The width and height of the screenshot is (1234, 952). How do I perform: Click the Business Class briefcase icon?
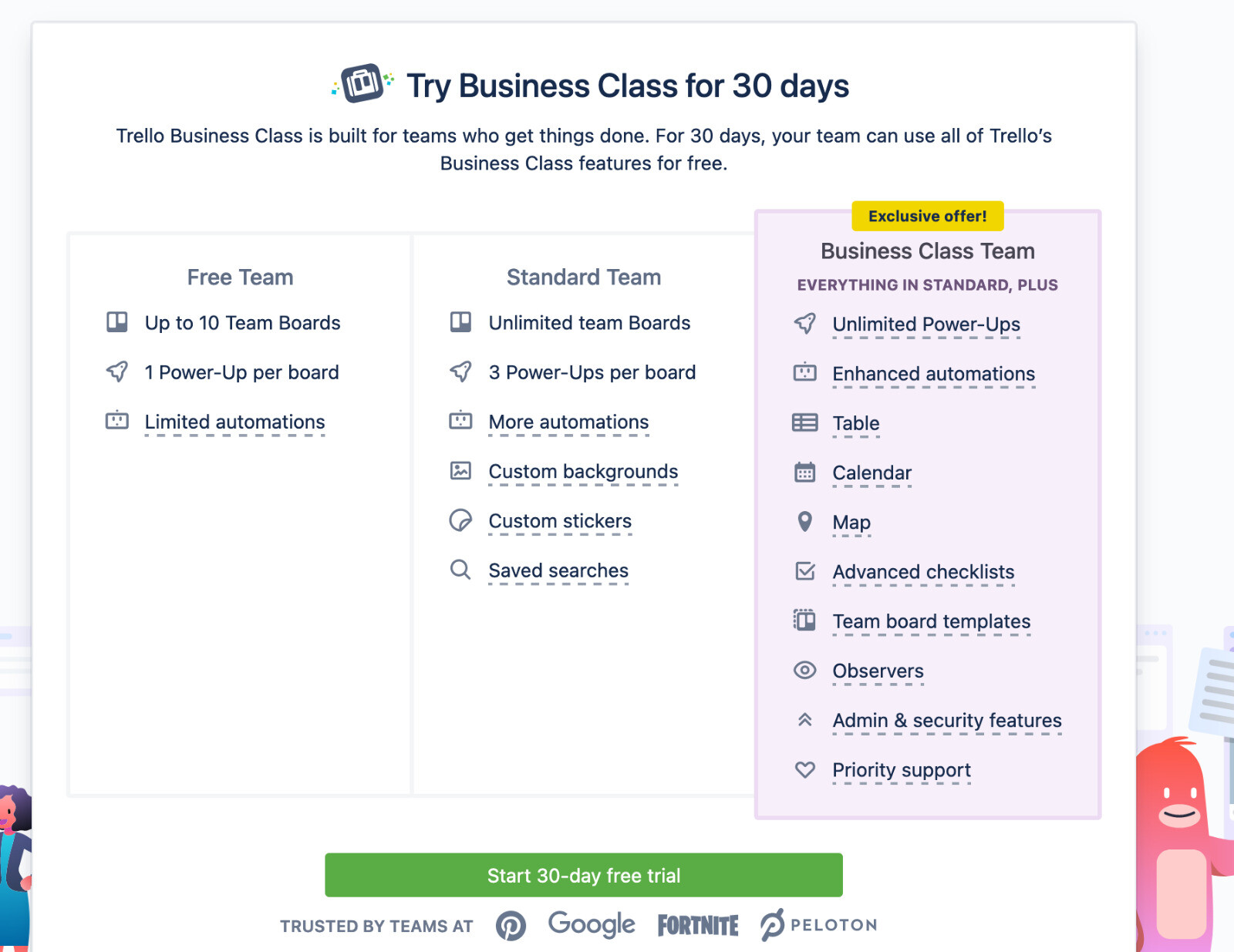[362, 83]
